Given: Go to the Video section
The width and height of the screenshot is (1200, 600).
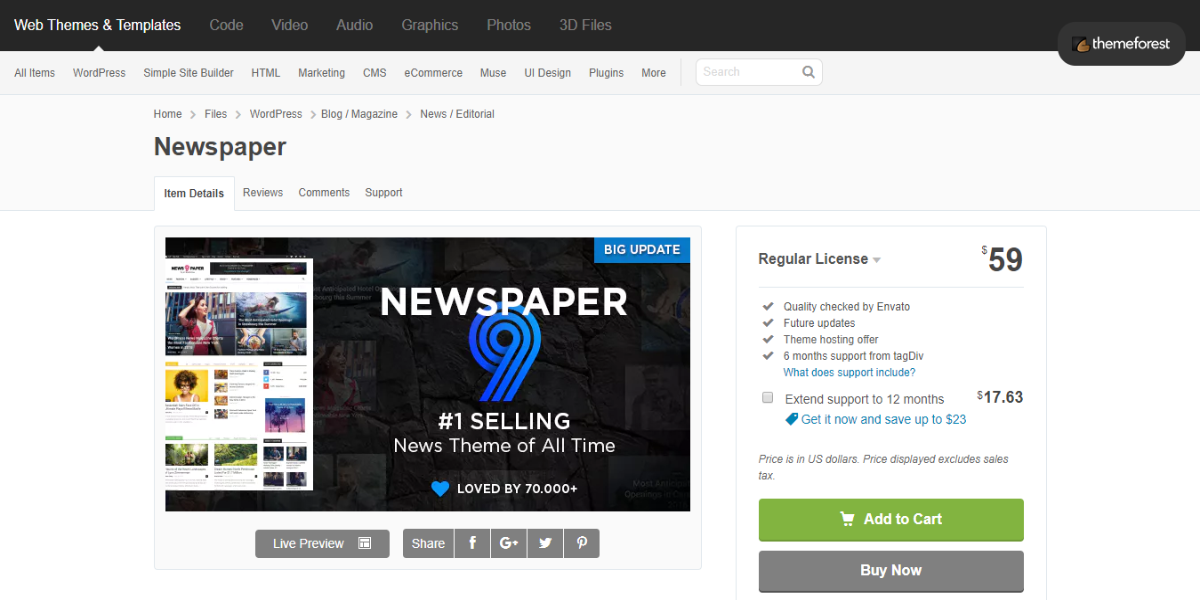Looking at the screenshot, I should [x=290, y=25].
